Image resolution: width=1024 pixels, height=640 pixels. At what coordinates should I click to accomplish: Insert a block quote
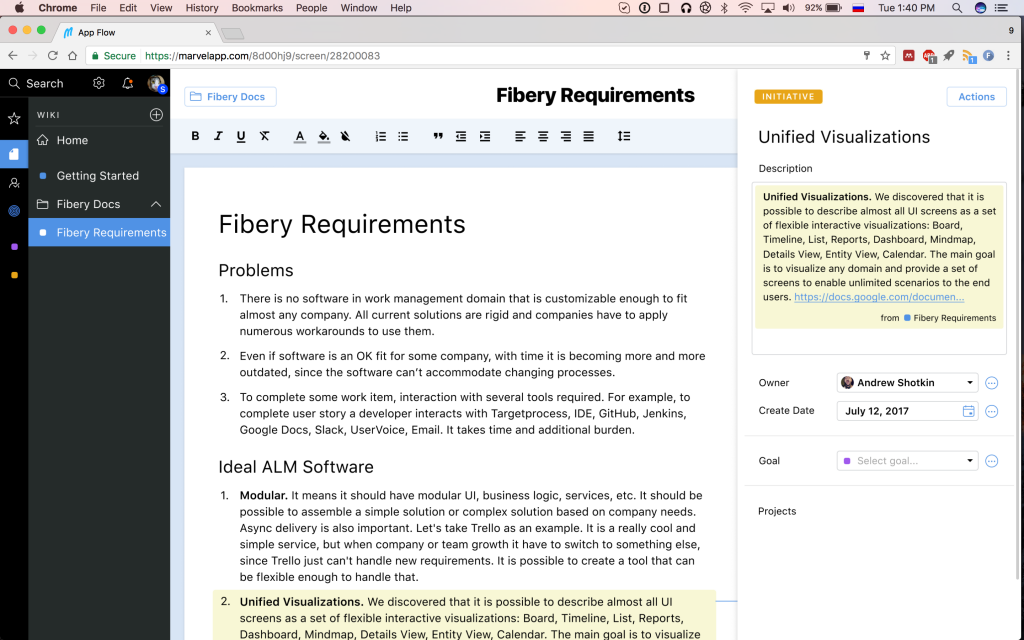[x=438, y=136]
